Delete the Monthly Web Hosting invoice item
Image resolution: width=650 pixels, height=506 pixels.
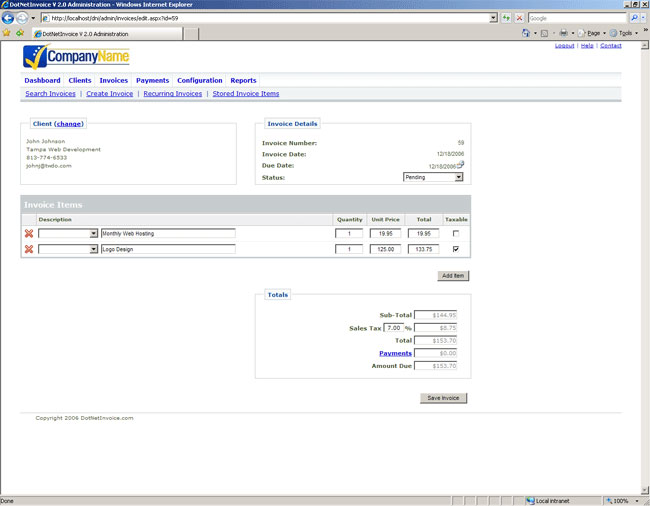[29, 234]
